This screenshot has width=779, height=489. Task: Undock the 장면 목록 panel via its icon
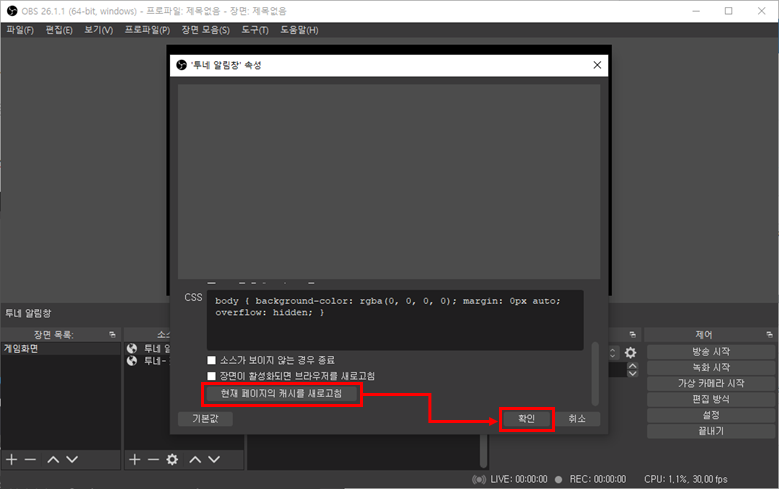click(x=112, y=334)
